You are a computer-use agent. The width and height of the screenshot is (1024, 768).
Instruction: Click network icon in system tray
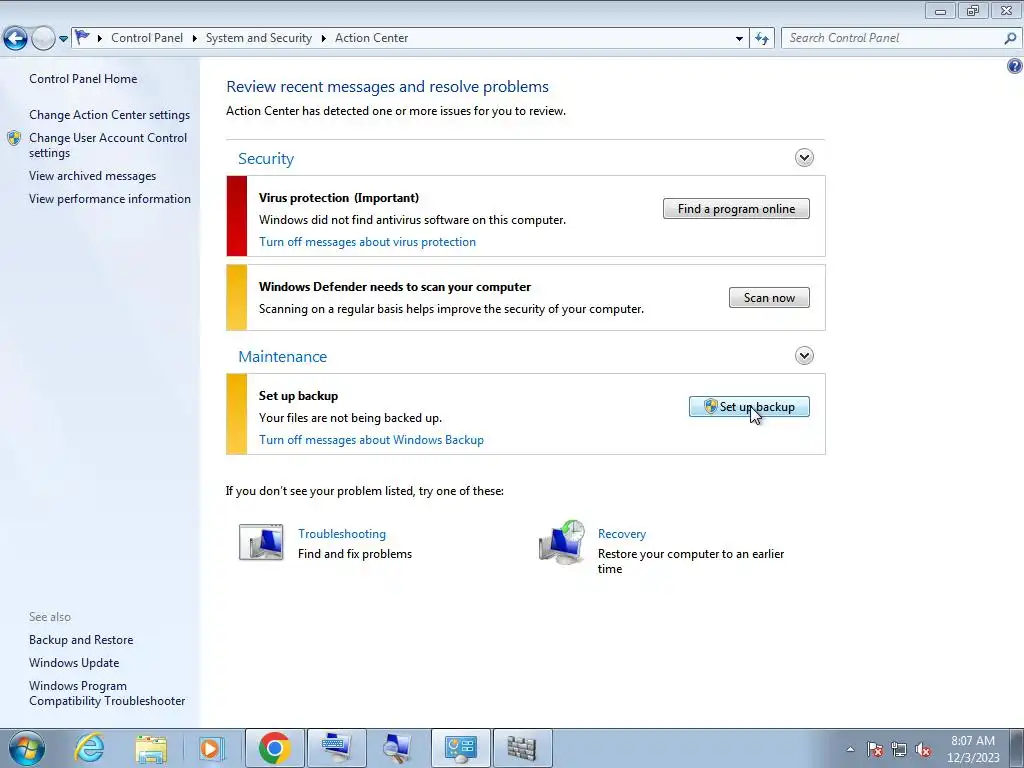[899, 749]
